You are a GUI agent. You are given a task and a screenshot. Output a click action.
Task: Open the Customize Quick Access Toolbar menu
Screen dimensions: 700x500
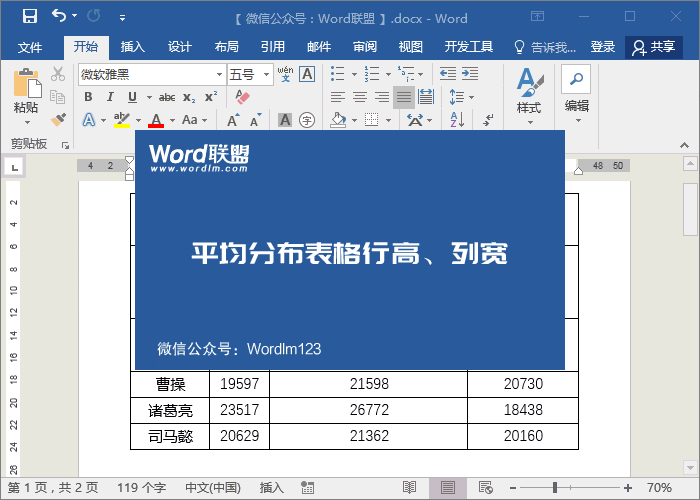coord(122,18)
